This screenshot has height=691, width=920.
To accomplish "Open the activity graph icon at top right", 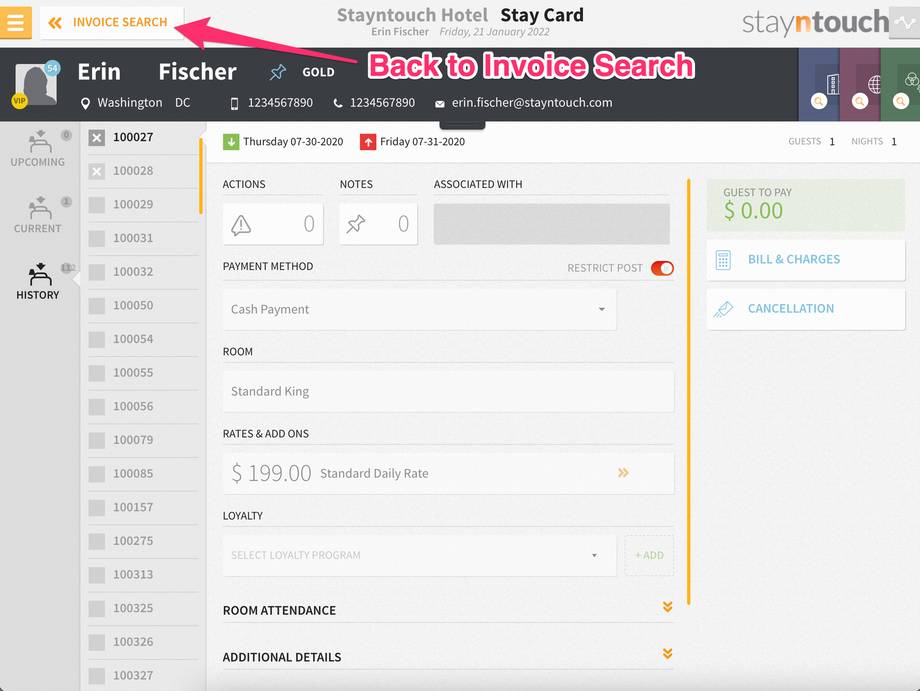I will click(x=904, y=23).
